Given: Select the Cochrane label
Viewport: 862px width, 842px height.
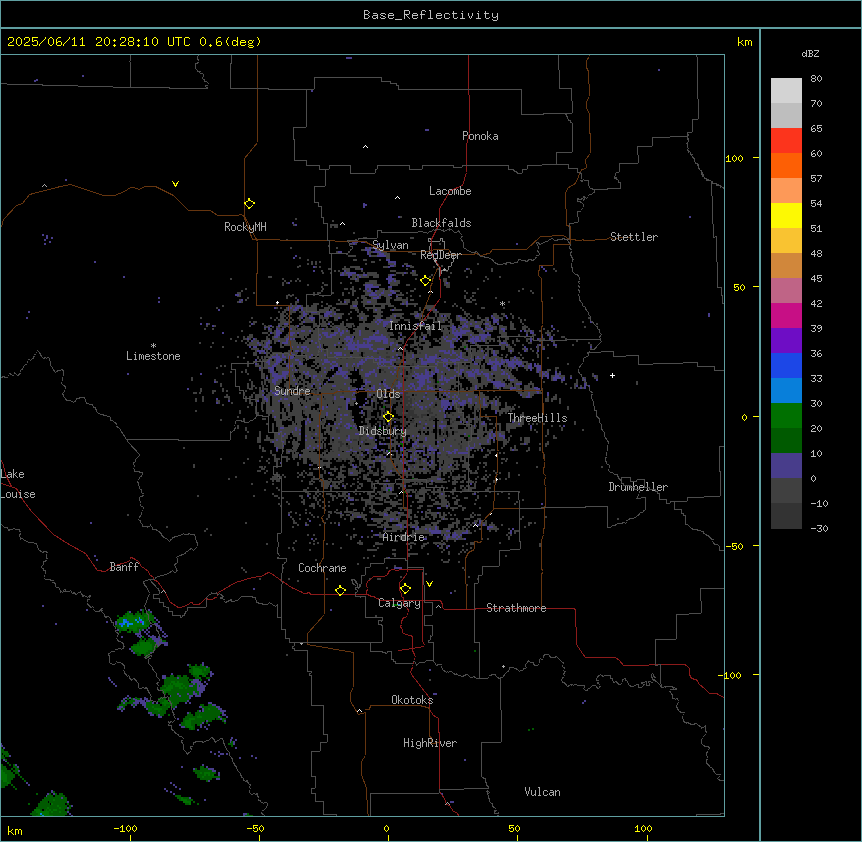Looking at the screenshot, I should pyautogui.click(x=322, y=568).
